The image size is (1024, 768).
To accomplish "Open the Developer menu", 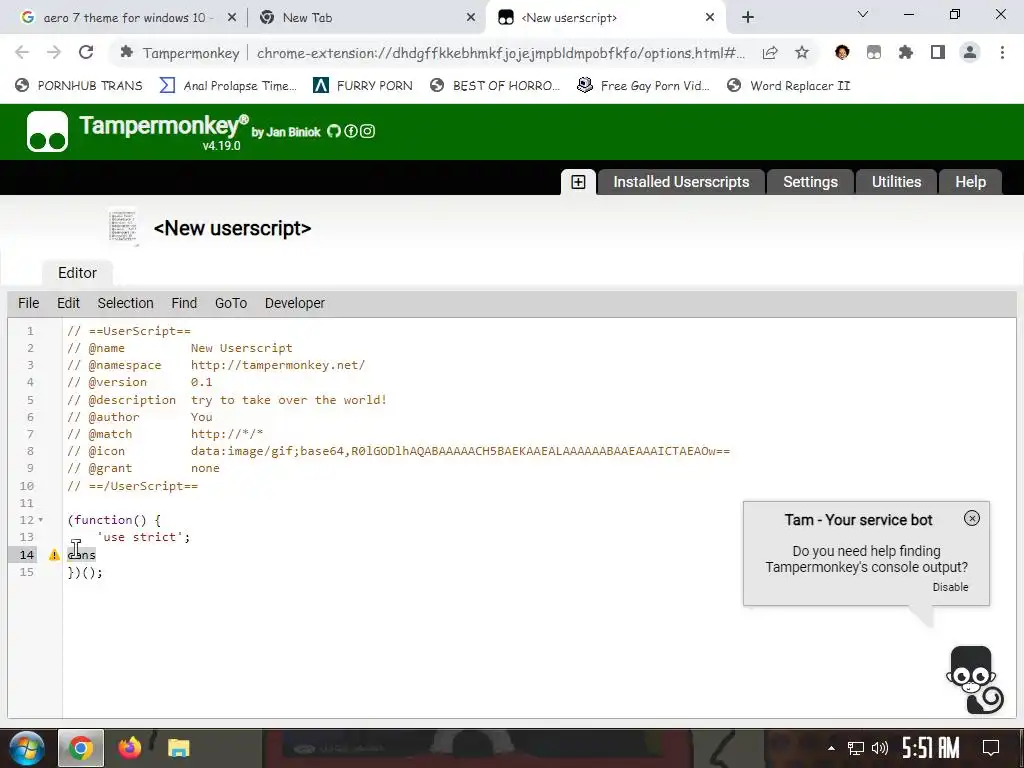I will tap(295, 304).
